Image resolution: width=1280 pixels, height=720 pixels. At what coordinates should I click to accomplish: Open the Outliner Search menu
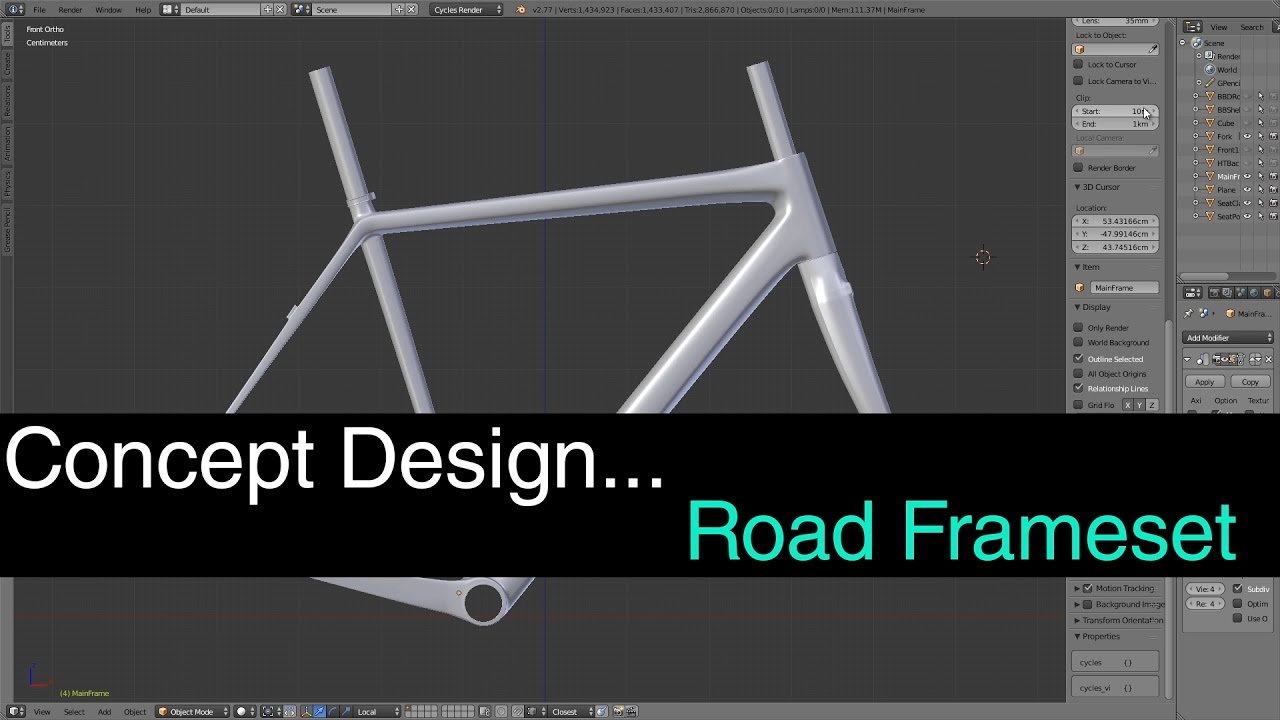coord(1252,27)
